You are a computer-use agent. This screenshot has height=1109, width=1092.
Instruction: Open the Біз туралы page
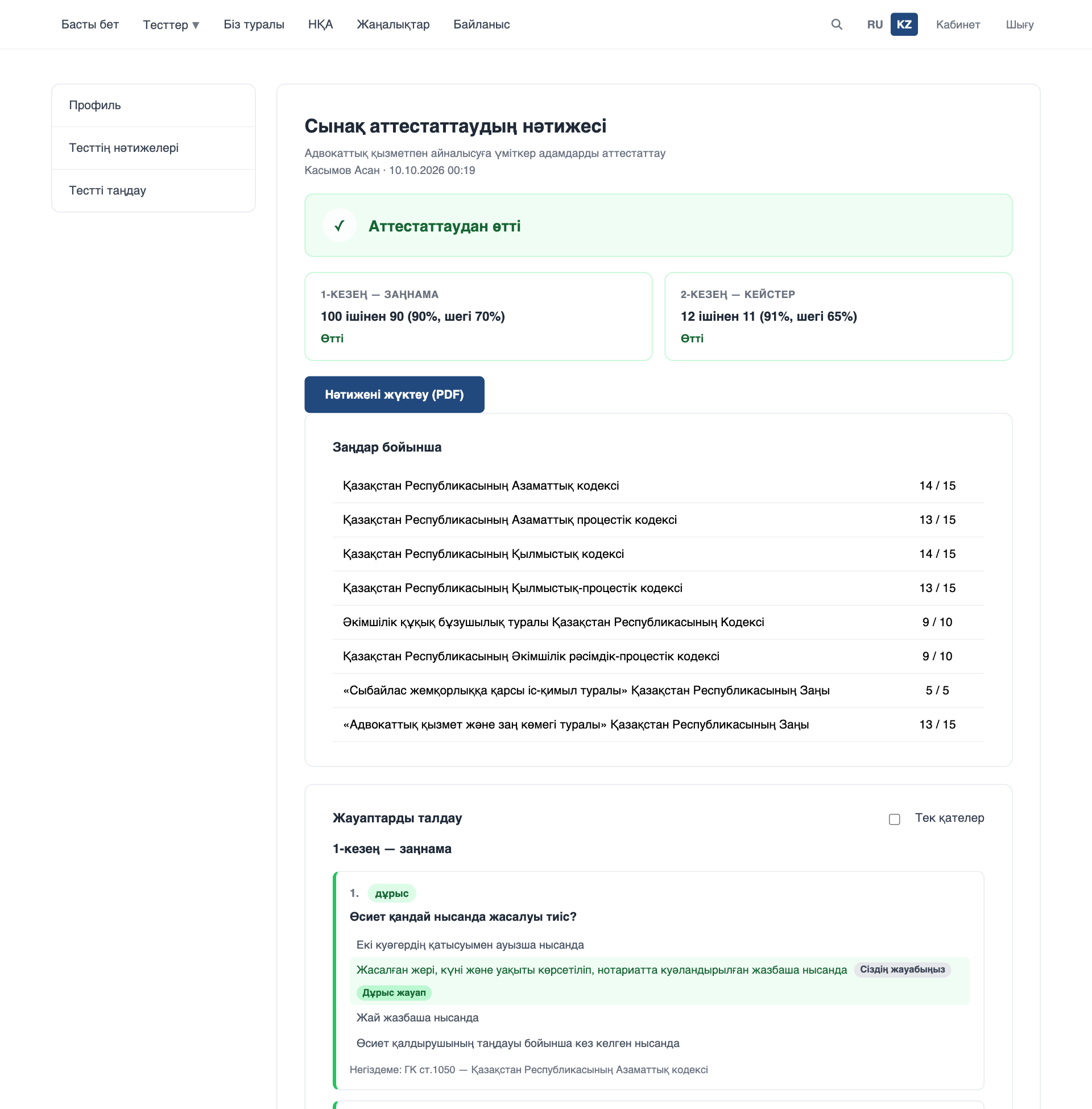click(254, 24)
